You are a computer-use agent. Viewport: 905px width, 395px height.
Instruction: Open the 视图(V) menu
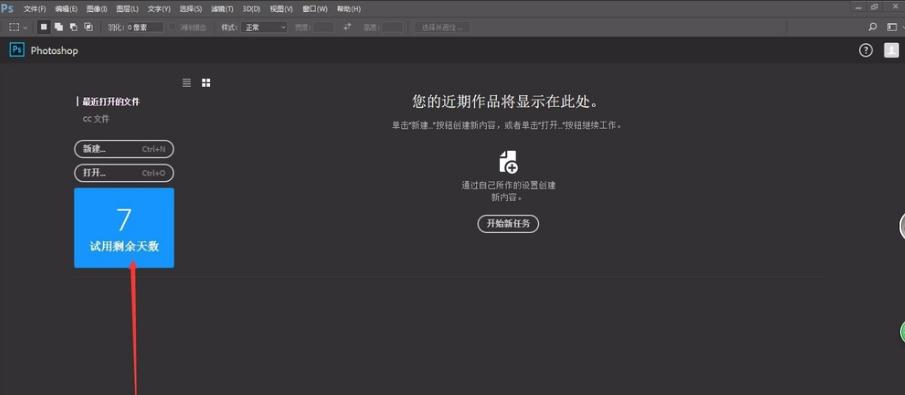coord(281,9)
